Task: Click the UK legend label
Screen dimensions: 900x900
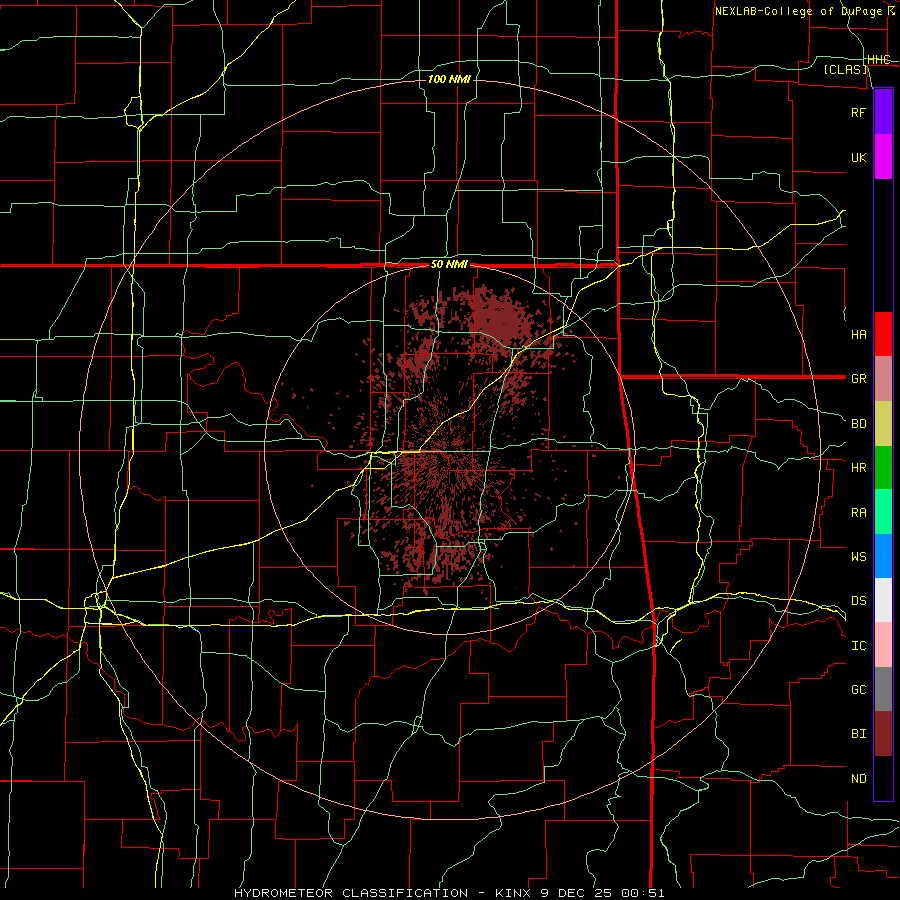Action: tap(859, 157)
